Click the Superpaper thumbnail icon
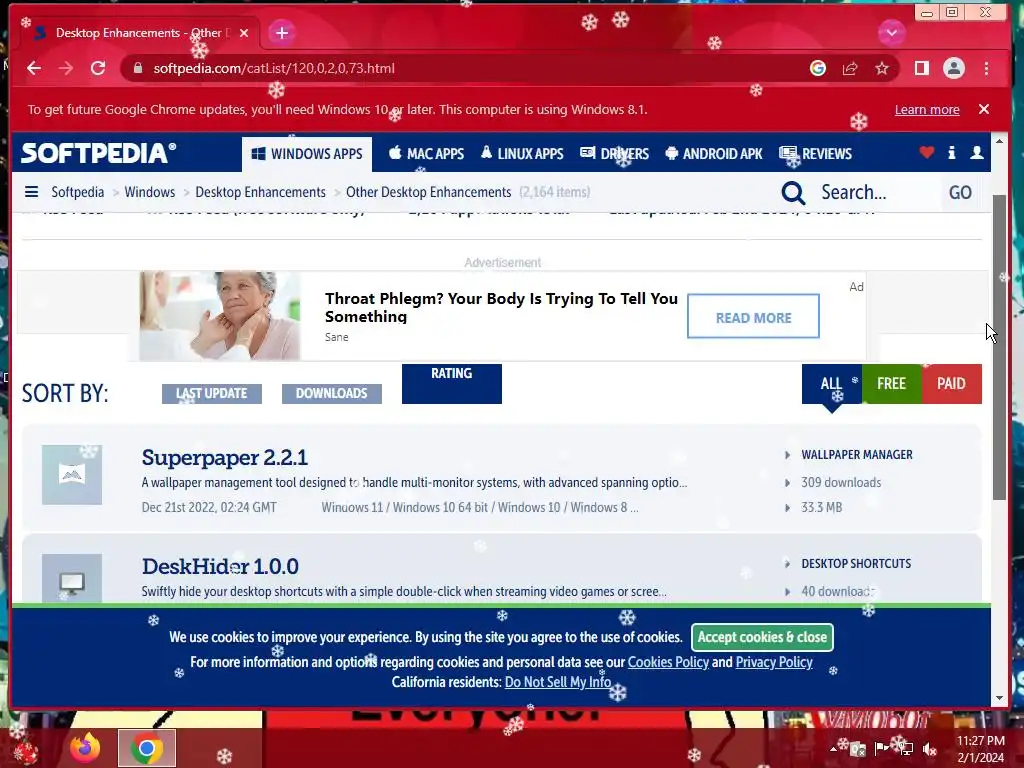The height and width of the screenshot is (768, 1024). [x=72, y=475]
